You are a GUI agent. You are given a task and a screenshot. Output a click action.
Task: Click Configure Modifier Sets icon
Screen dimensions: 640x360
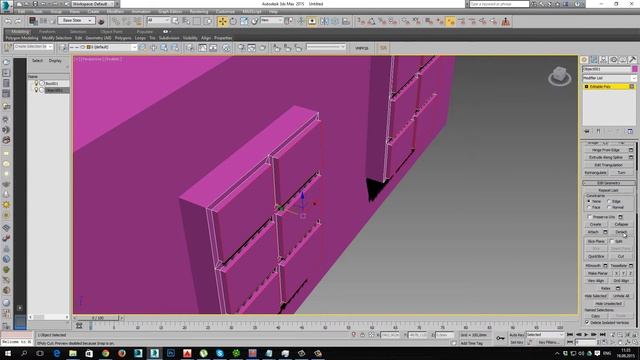630,131
